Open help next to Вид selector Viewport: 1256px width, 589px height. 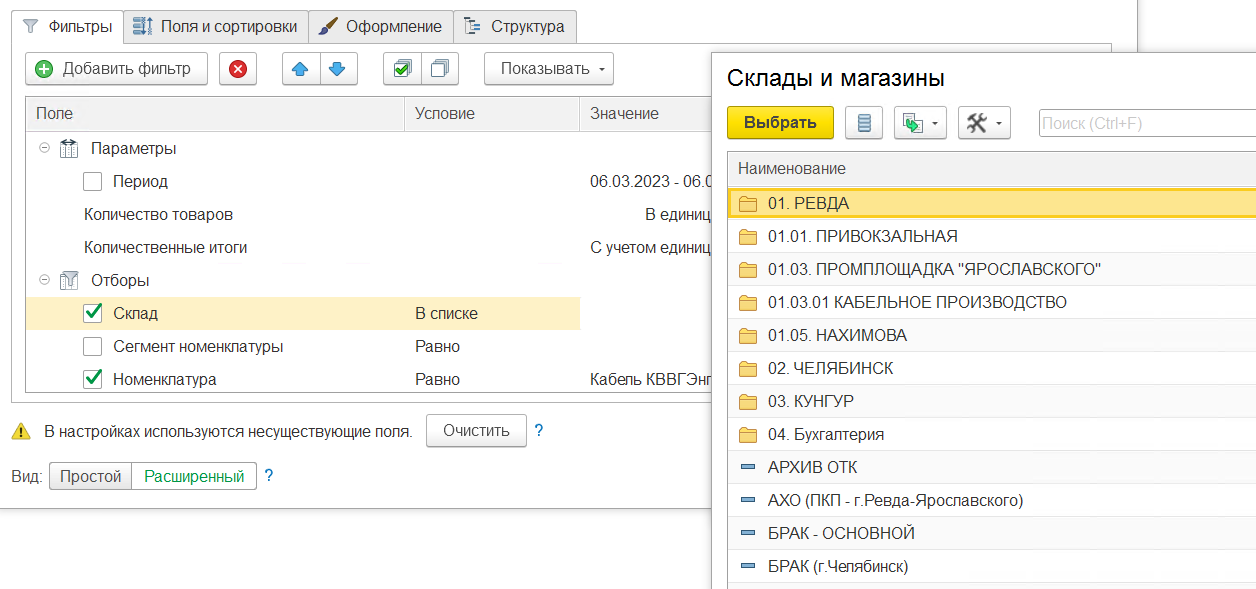(268, 476)
